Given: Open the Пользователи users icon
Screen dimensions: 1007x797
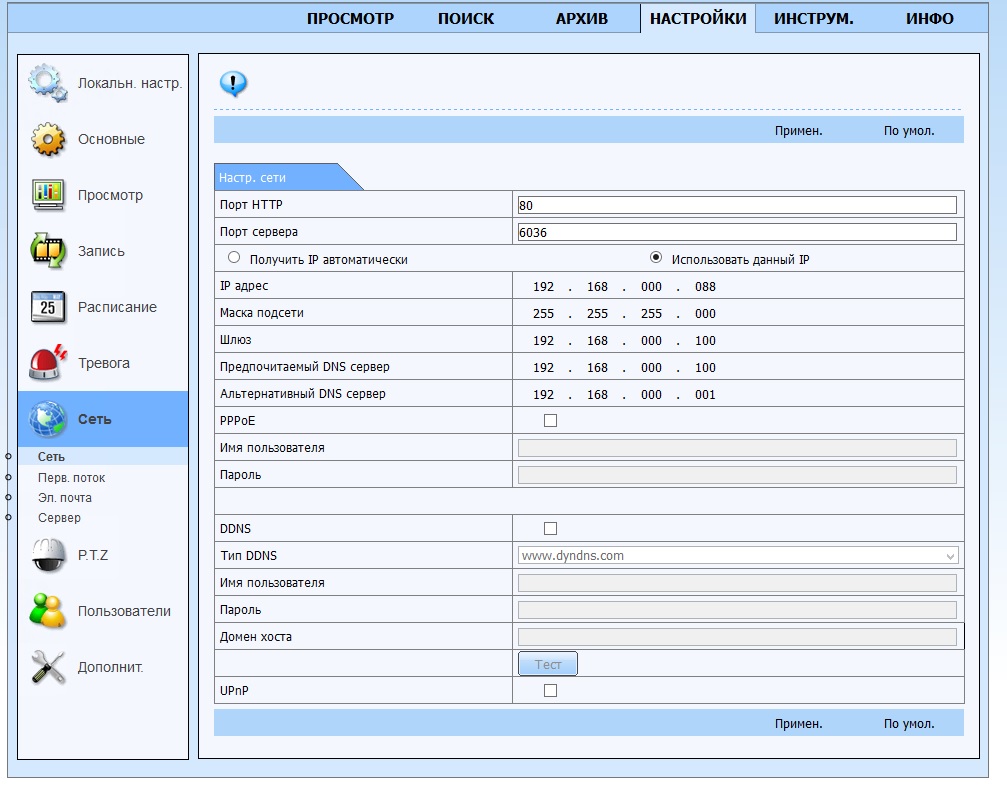Looking at the screenshot, I should click(x=47, y=611).
